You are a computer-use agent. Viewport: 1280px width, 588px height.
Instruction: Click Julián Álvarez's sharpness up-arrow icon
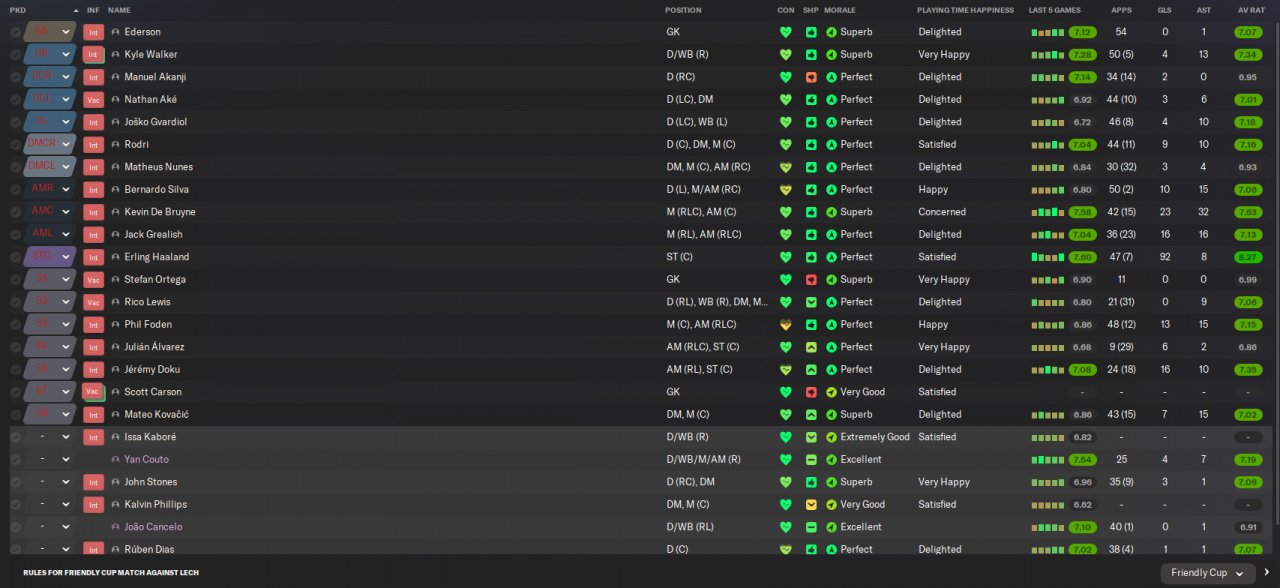pyautogui.click(x=811, y=347)
